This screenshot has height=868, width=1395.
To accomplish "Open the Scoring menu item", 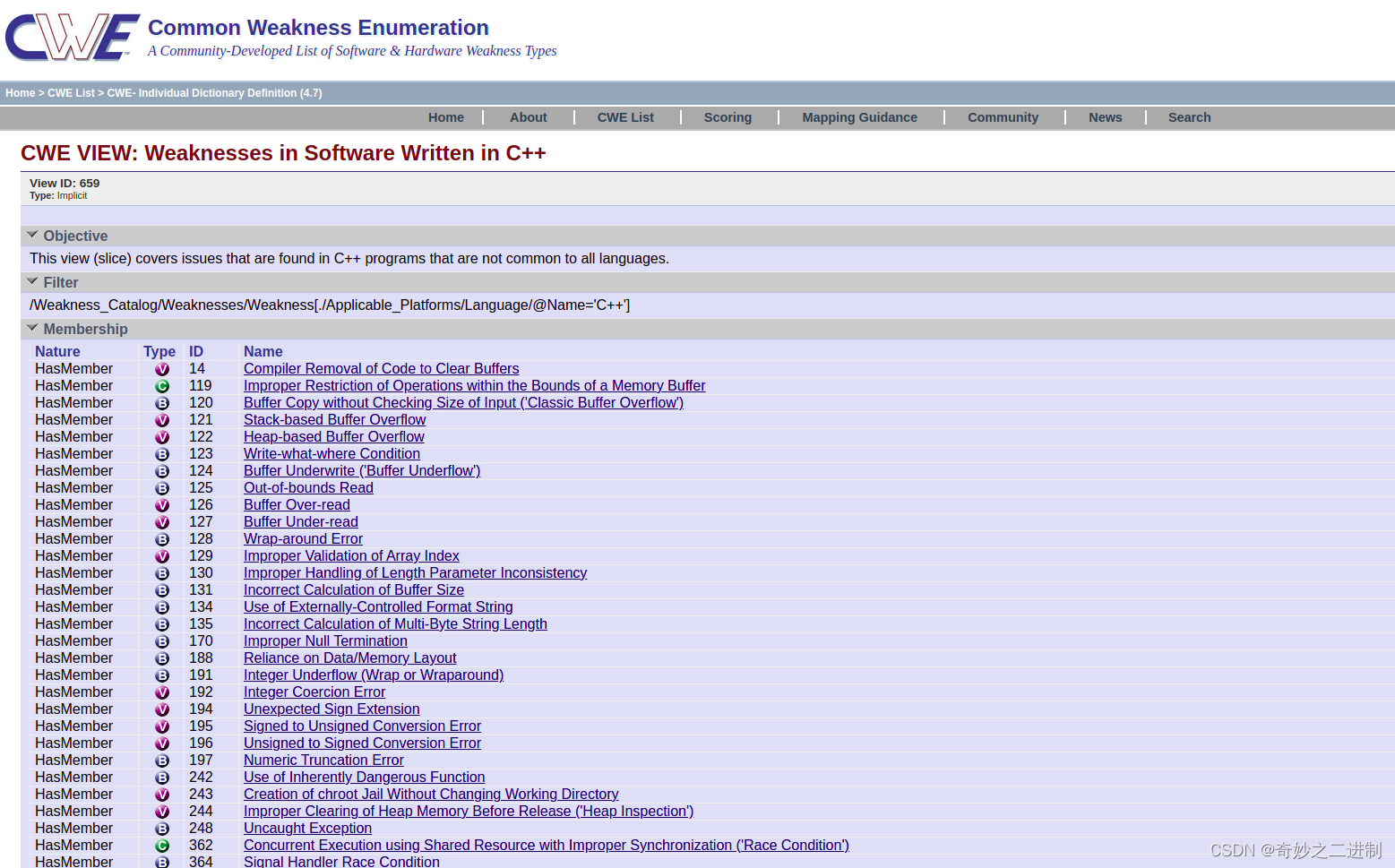I will click(728, 117).
